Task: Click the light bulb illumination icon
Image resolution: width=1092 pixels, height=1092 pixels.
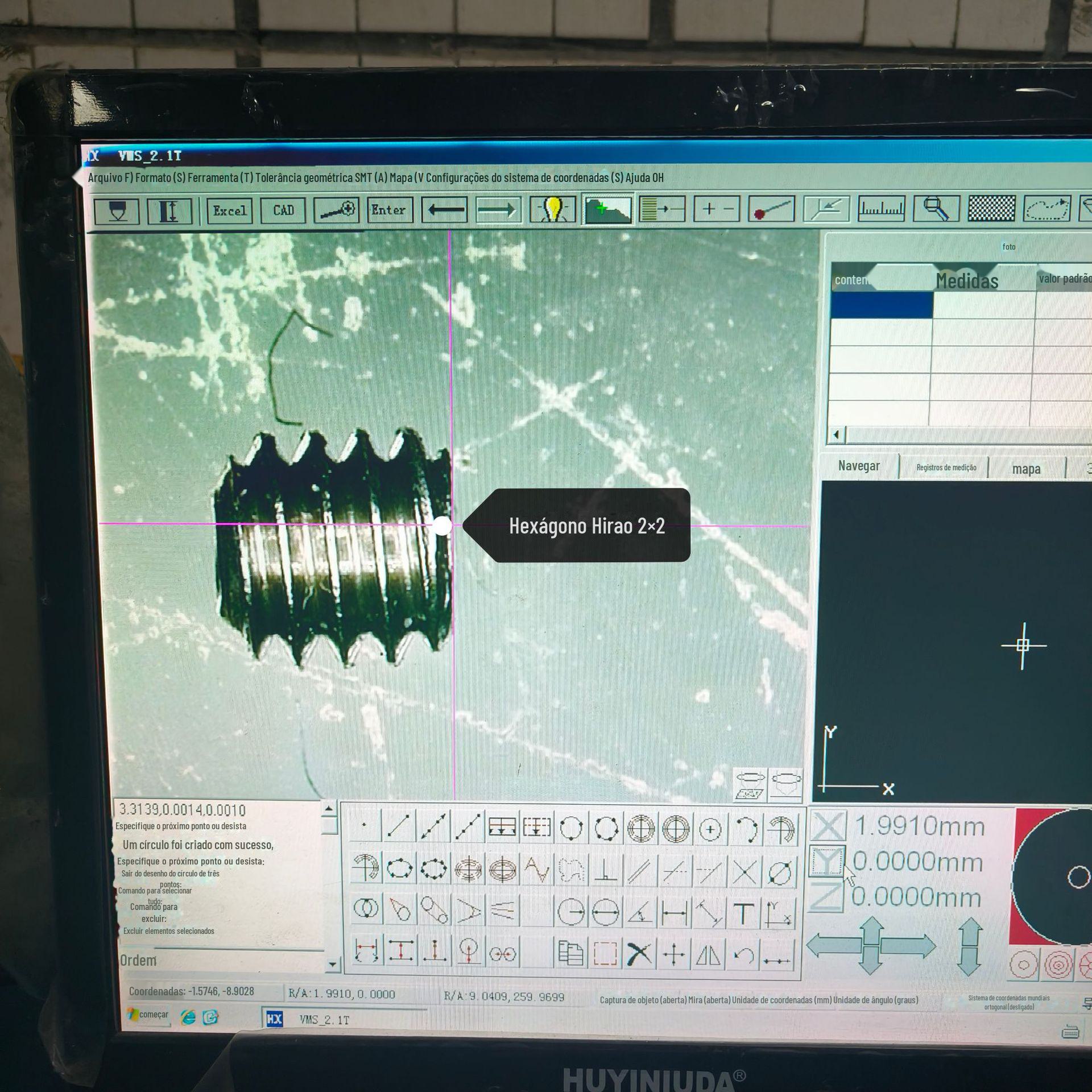Action: 552,210
